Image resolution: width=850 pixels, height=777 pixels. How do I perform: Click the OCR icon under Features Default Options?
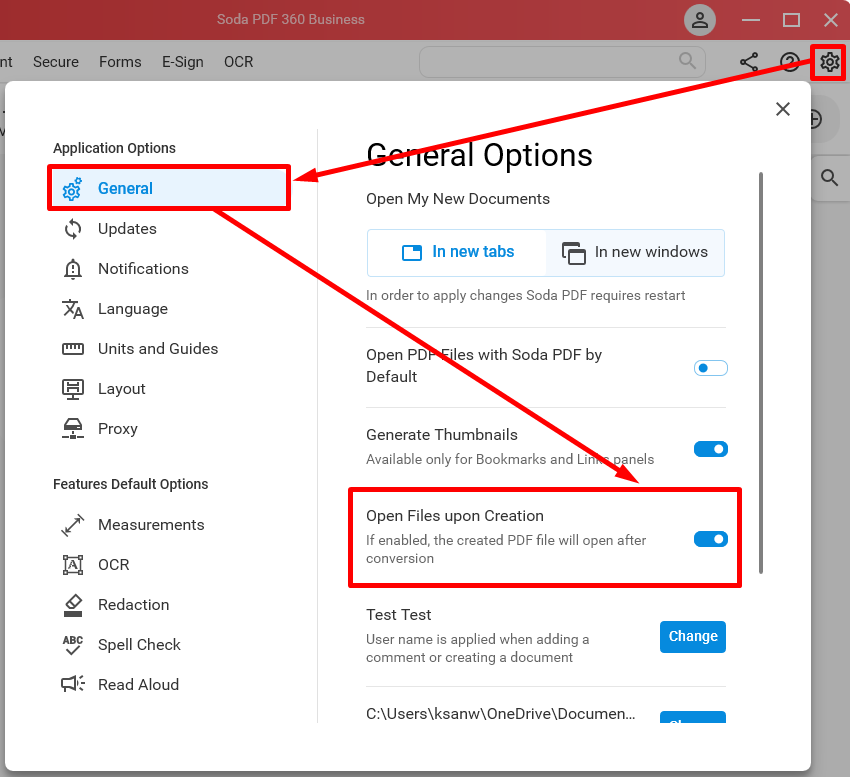pos(73,565)
